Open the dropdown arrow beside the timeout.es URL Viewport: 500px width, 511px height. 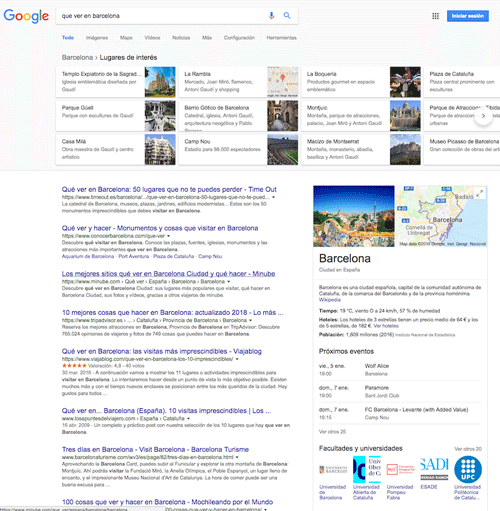[x=274, y=197]
